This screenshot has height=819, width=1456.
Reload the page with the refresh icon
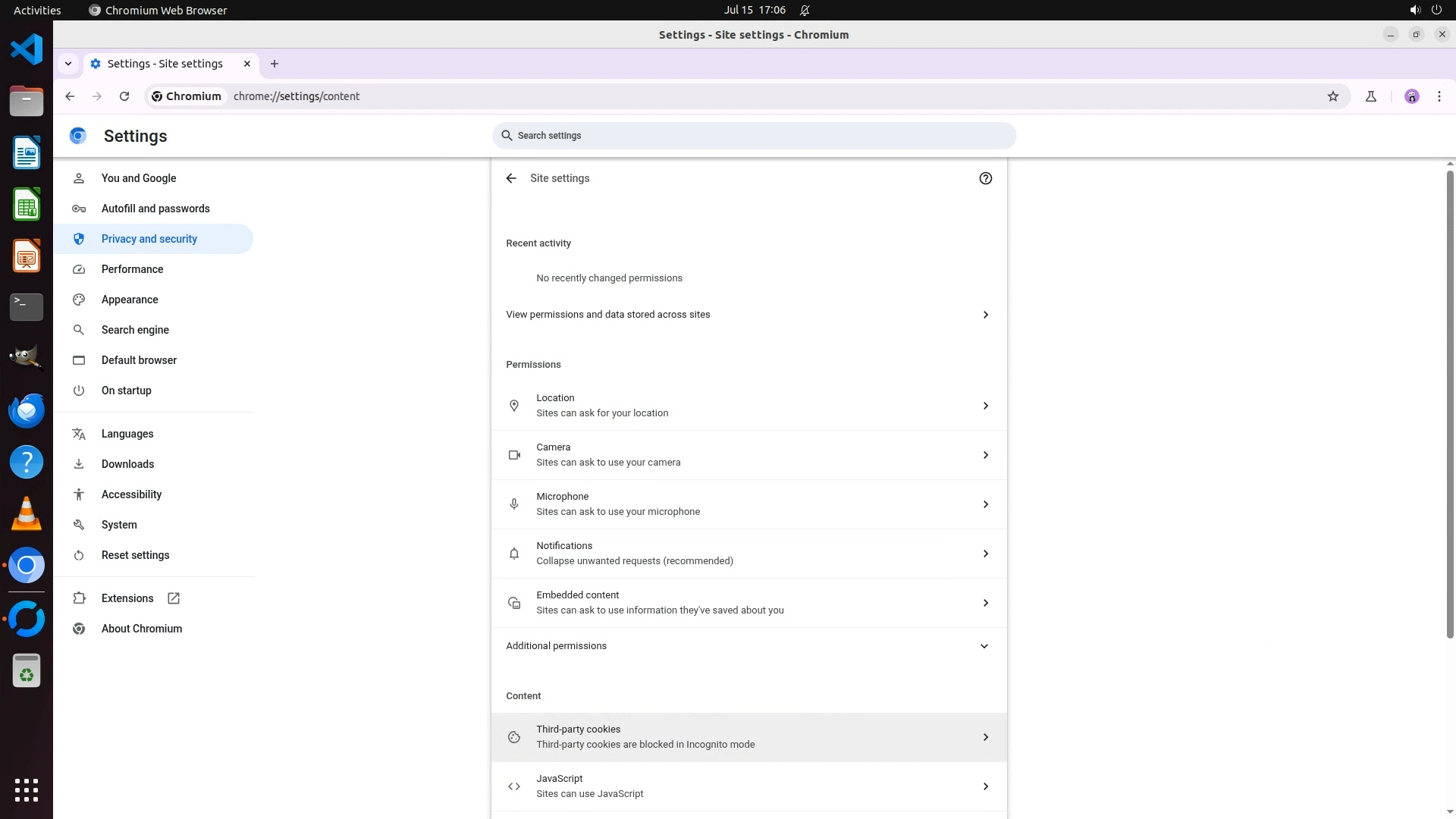124,96
